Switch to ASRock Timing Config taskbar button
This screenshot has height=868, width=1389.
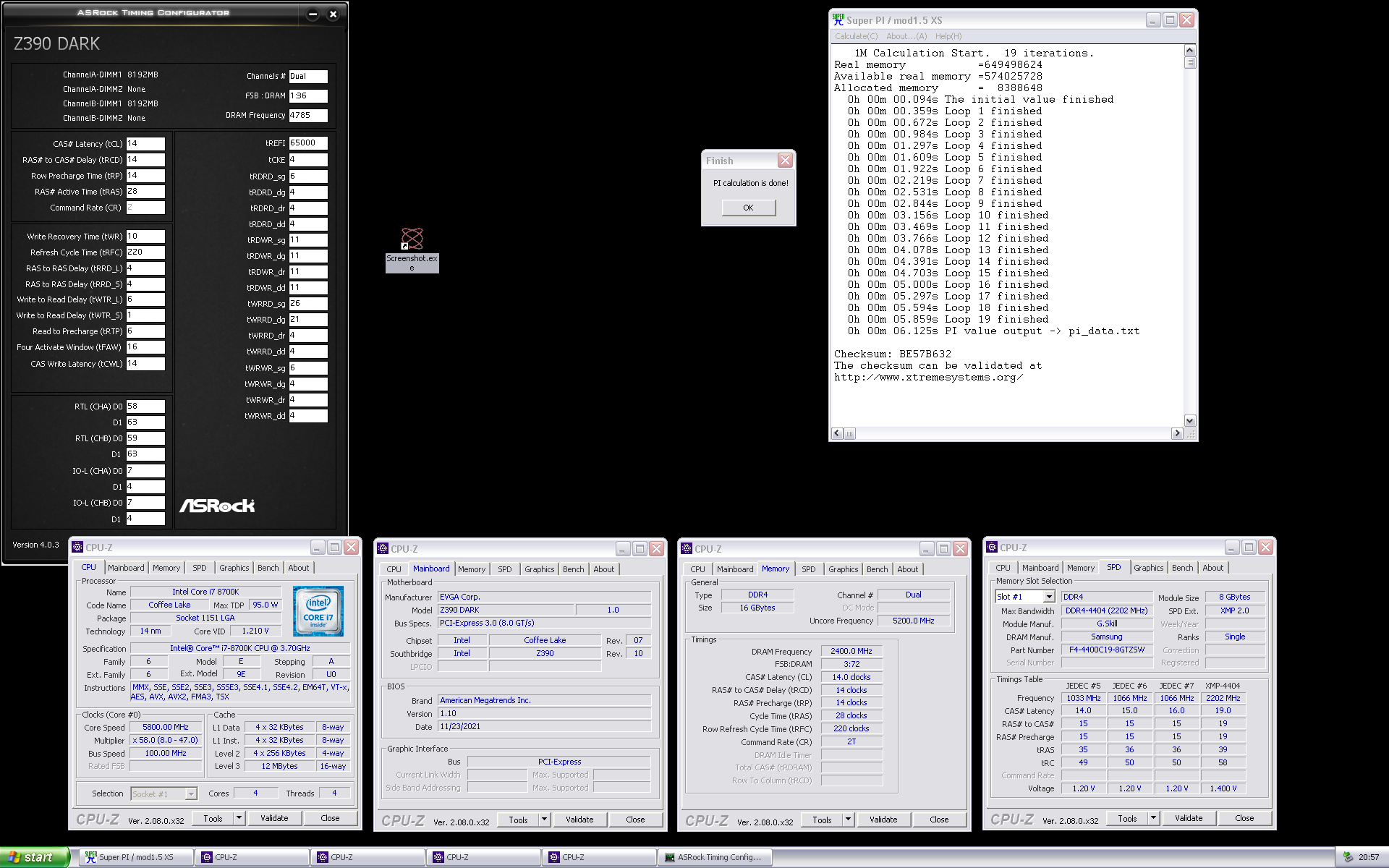(715, 857)
